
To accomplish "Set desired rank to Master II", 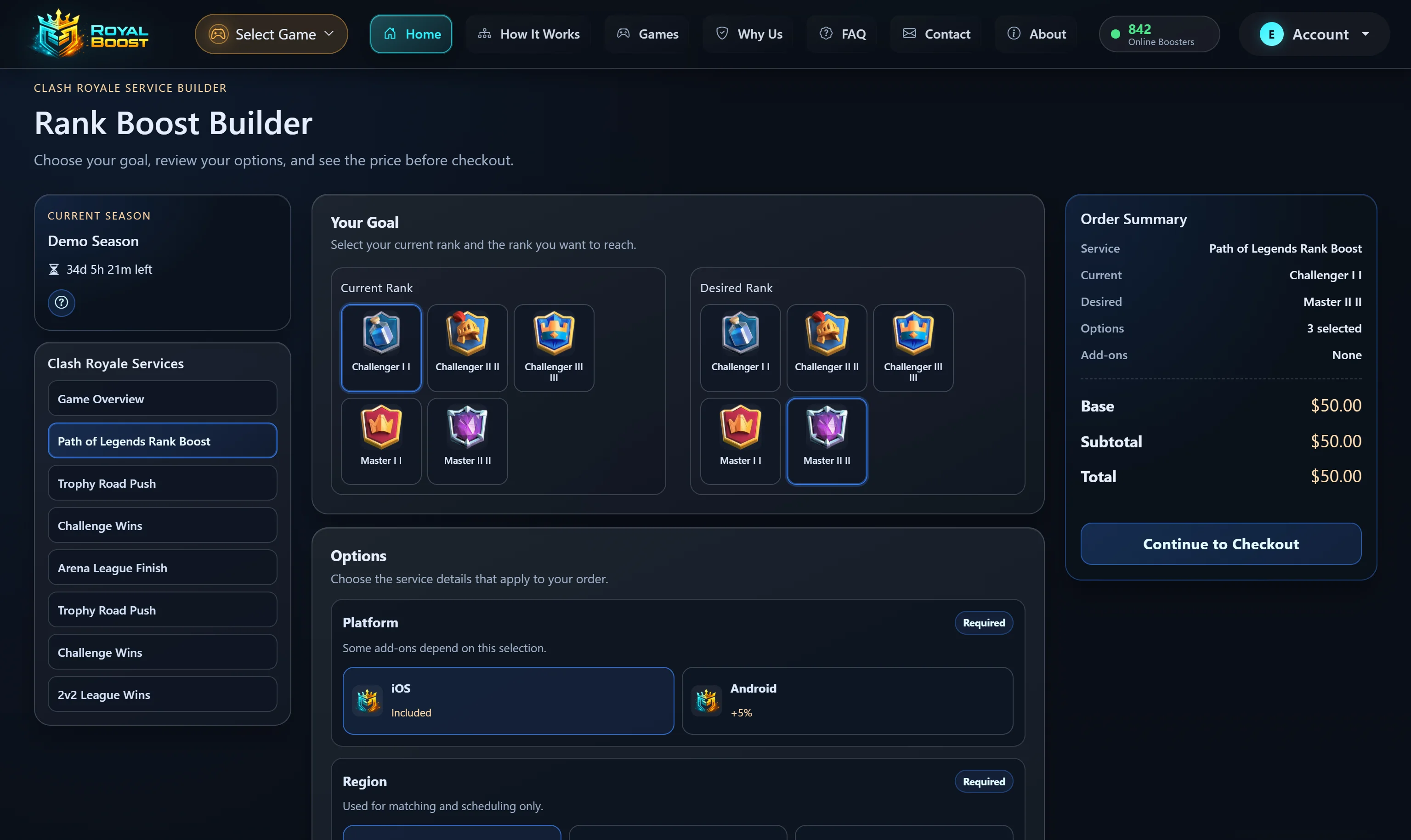I will [x=827, y=441].
